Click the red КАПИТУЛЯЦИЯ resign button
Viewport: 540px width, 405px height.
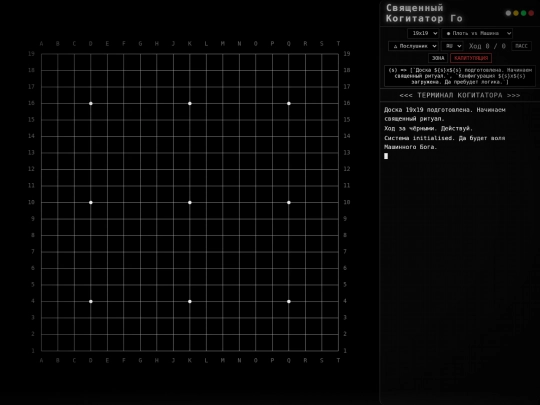[471, 58]
